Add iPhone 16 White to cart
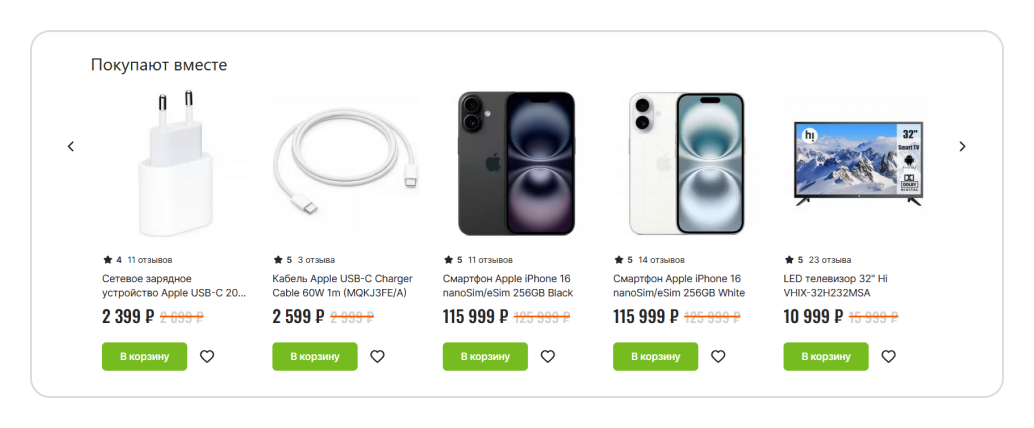Image resolution: width=1034 pixels, height=428 pixels. coord(655,356)
